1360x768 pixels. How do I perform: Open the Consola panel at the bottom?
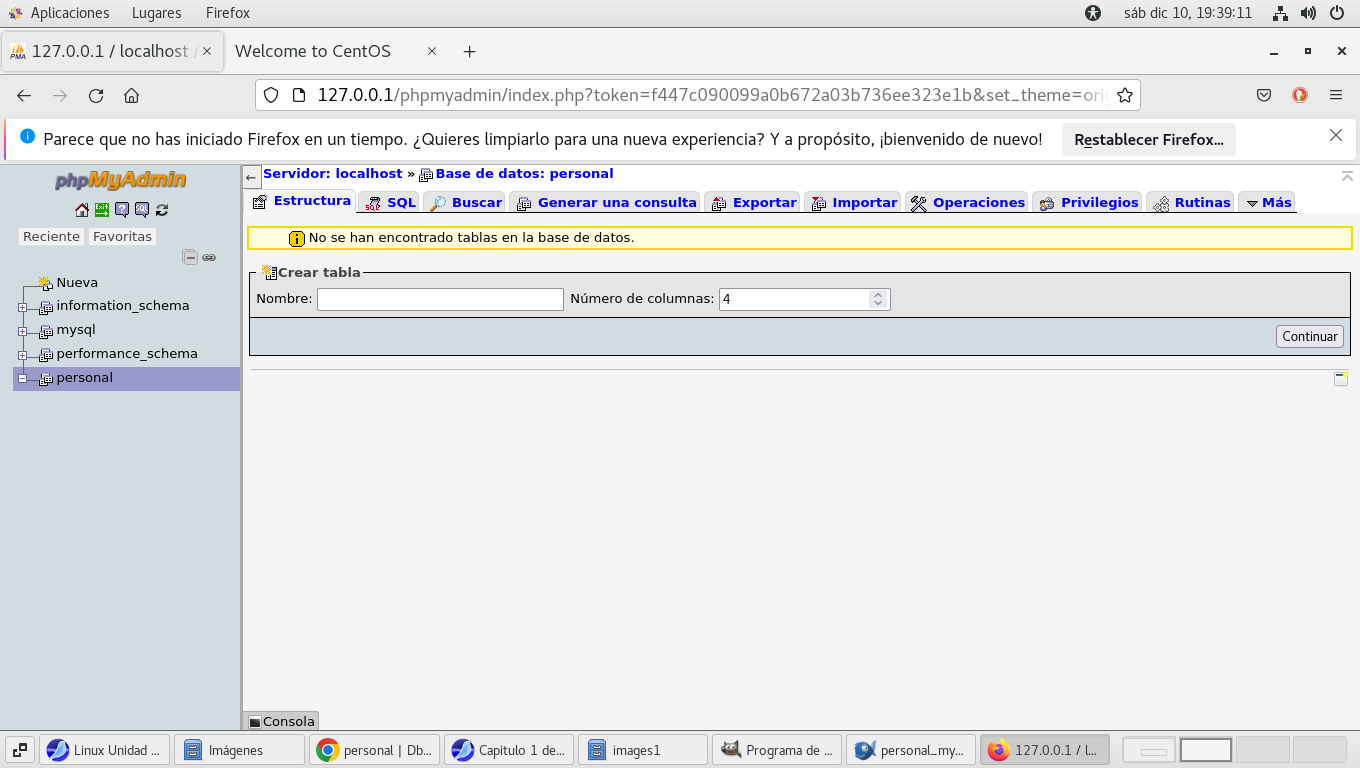pyautogui.click(x=281, y=721)
